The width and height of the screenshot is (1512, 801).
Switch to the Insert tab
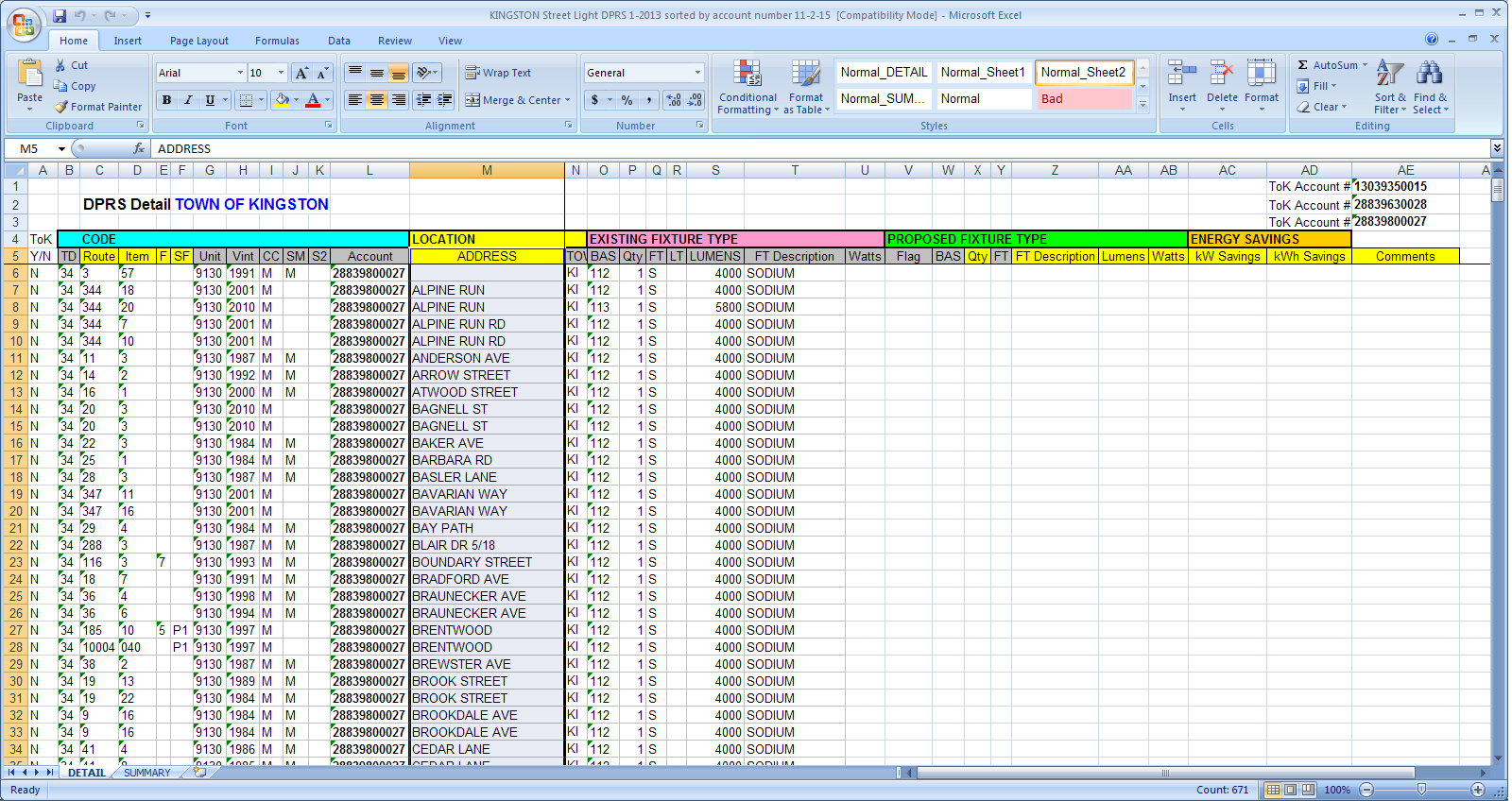(128, 41)
